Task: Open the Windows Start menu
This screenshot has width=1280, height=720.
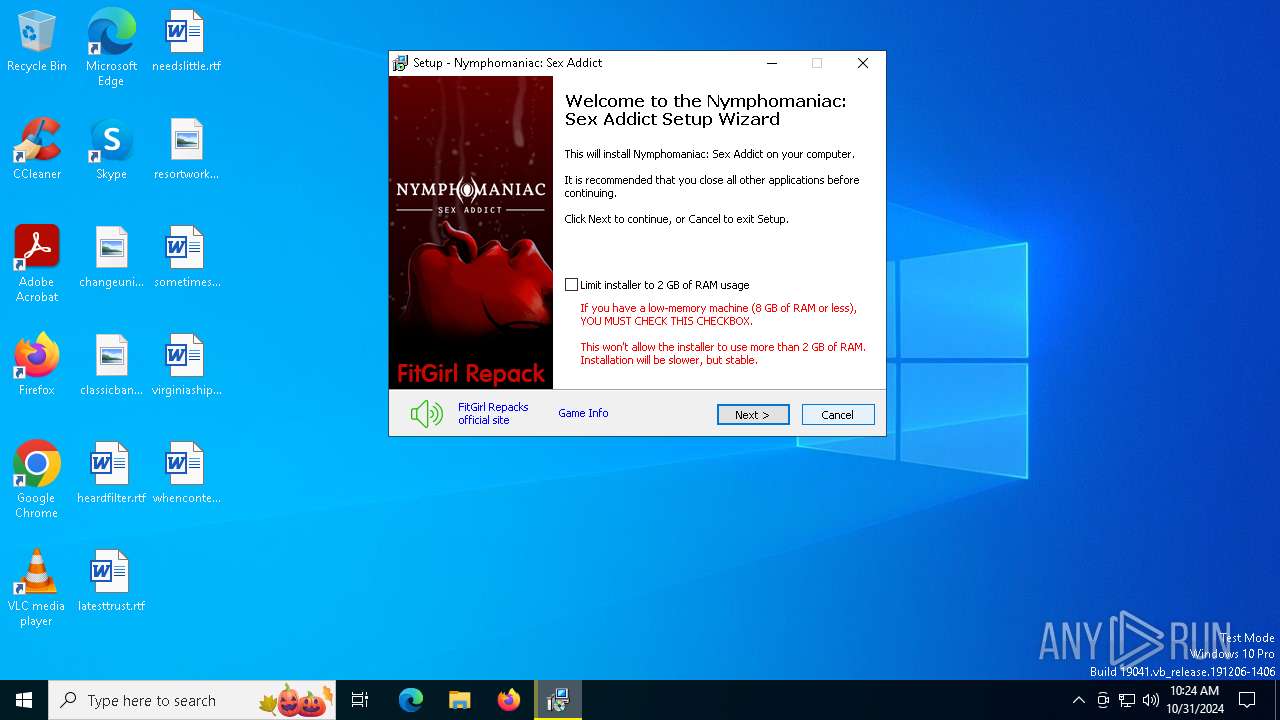Action: pyautogui.click(x=24, y=700)
